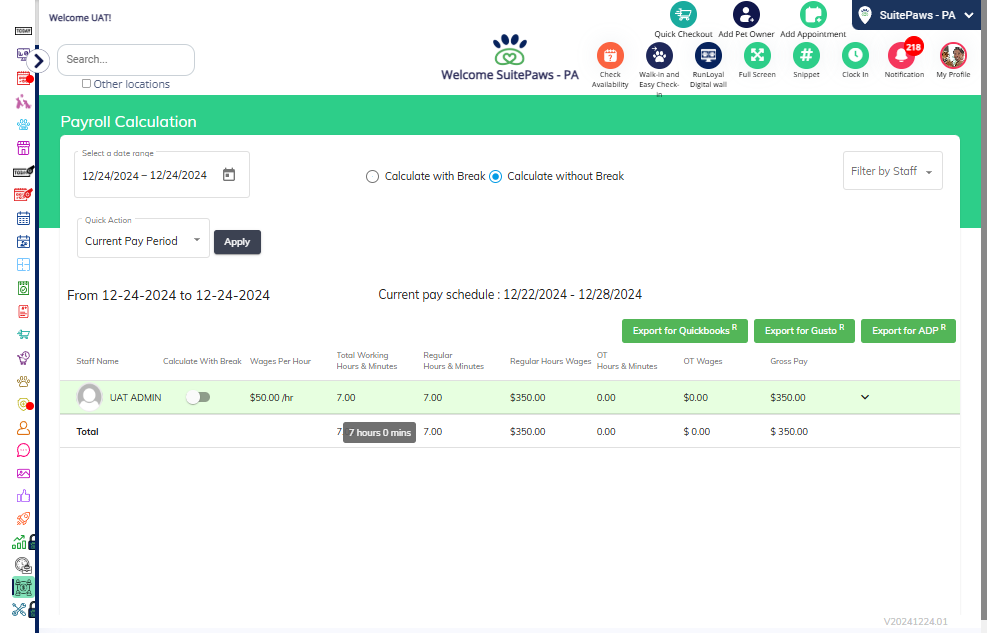Open the TODAY icon atop the sidebar

click(x=23, y=31)
